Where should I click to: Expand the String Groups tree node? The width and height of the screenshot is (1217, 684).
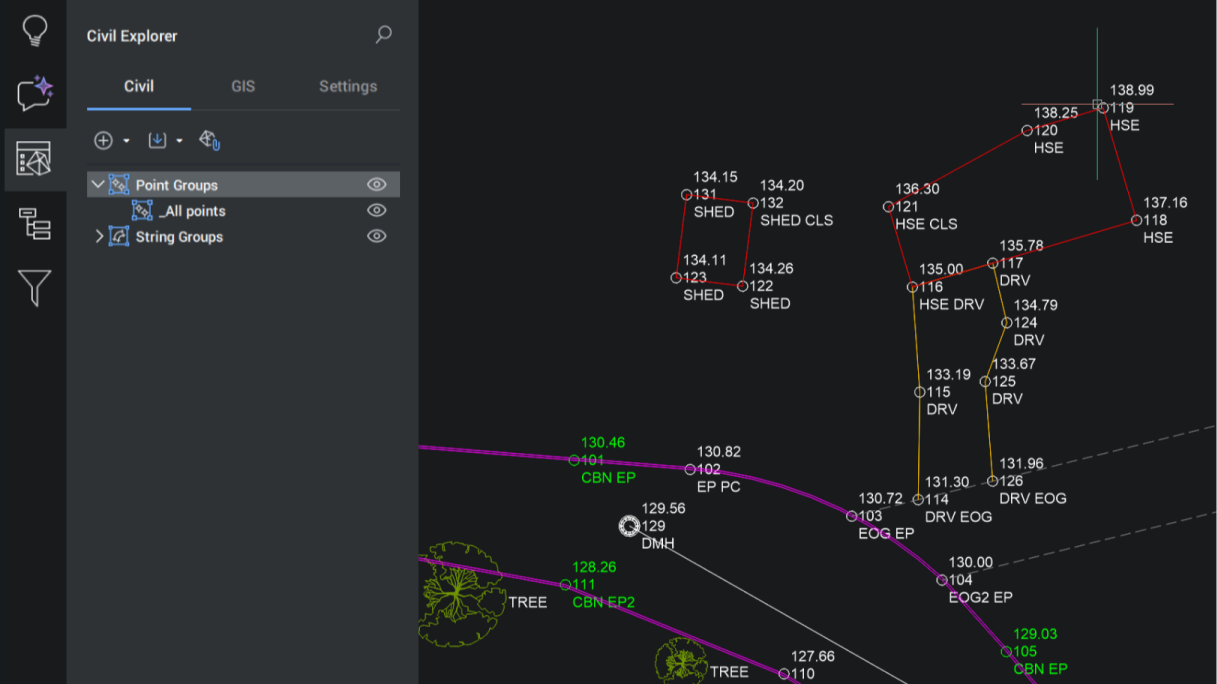[98, 237]
